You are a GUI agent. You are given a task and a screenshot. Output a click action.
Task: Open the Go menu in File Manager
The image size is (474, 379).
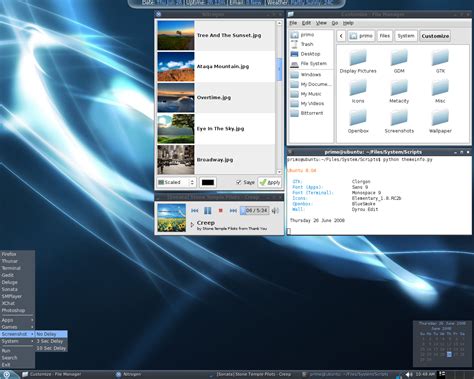335,23
